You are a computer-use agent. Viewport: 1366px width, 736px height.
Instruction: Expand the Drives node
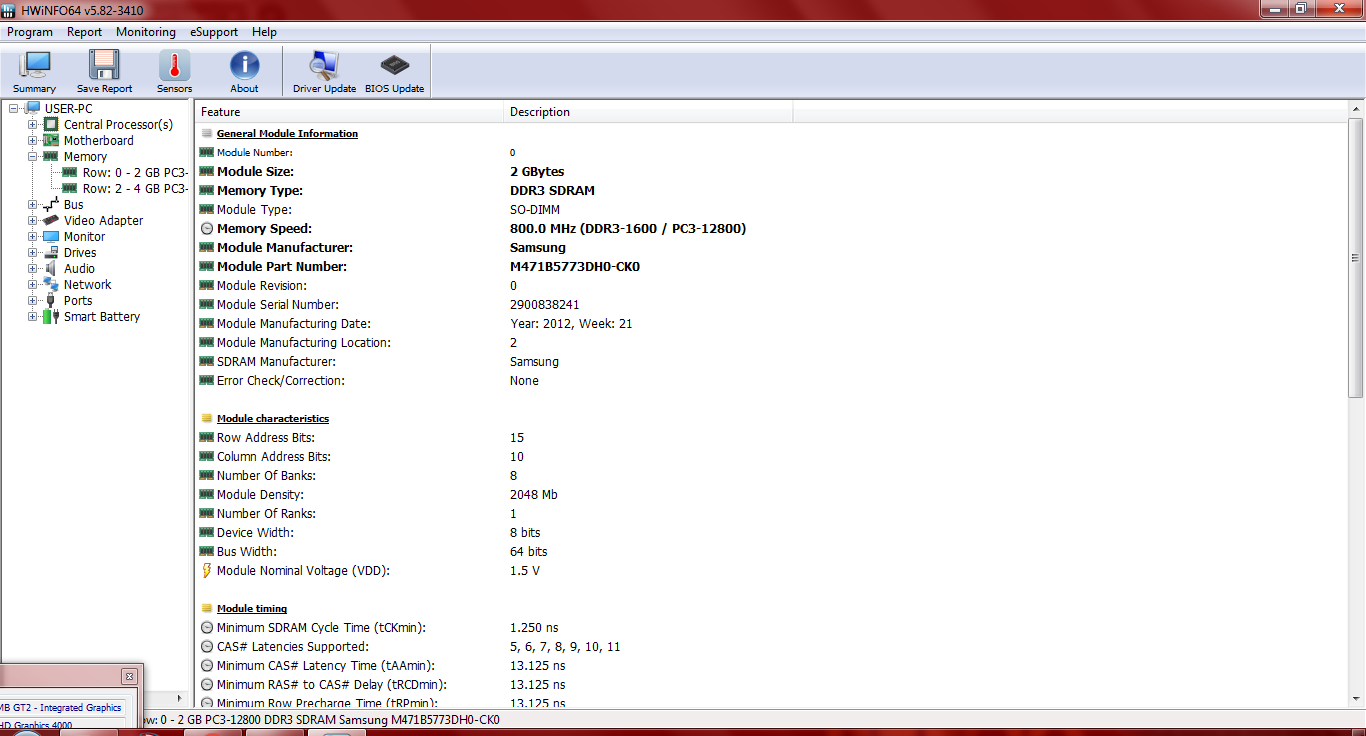[x=33, y=252]
